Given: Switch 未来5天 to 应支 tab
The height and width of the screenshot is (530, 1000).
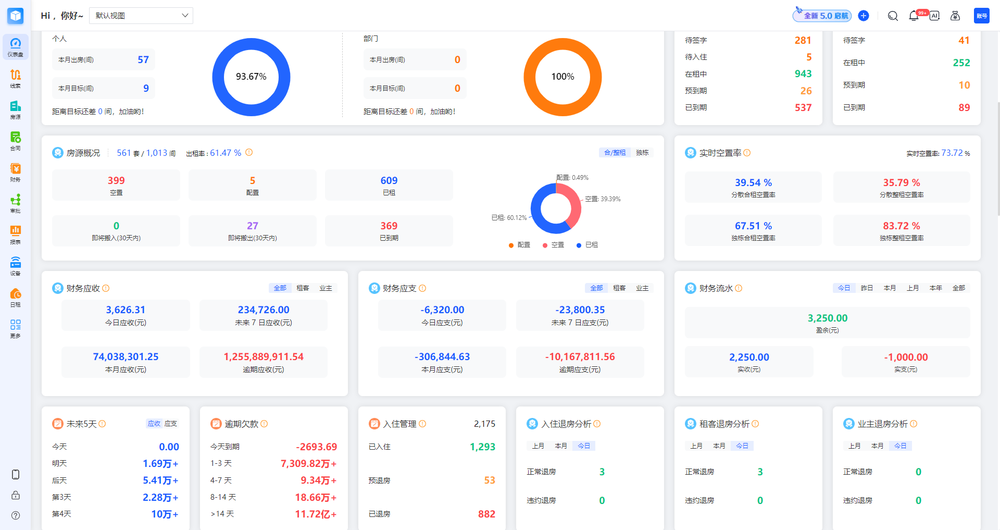Looking at the screenshot, I should click(x=171, y=423).
